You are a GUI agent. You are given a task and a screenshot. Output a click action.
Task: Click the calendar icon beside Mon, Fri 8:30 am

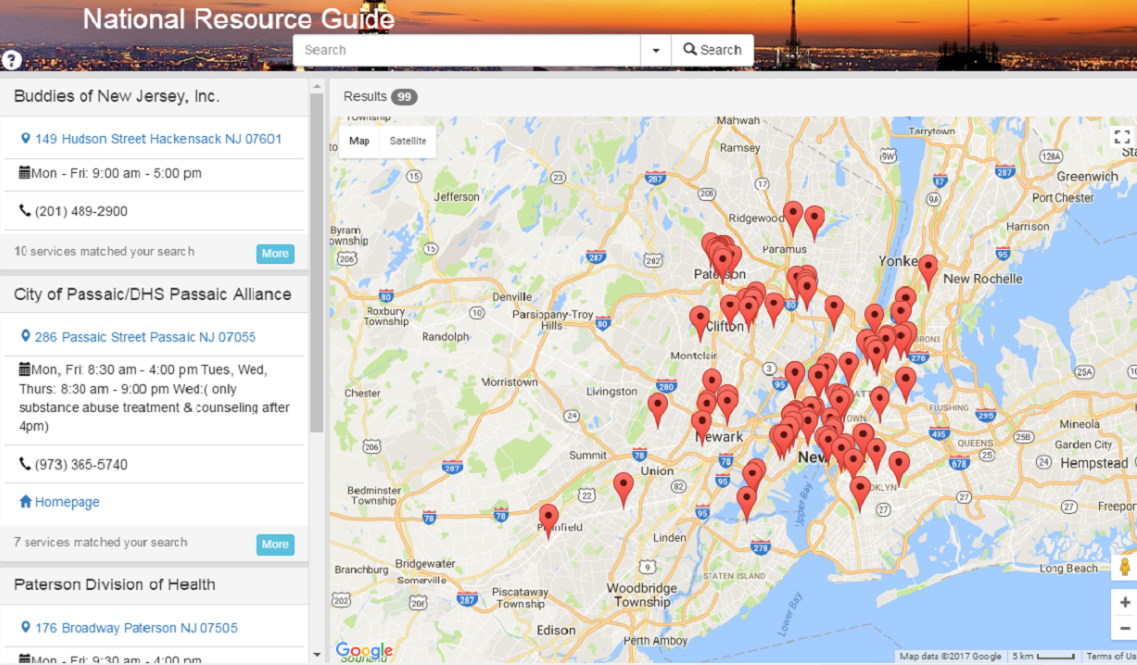(x=25, y=368)
